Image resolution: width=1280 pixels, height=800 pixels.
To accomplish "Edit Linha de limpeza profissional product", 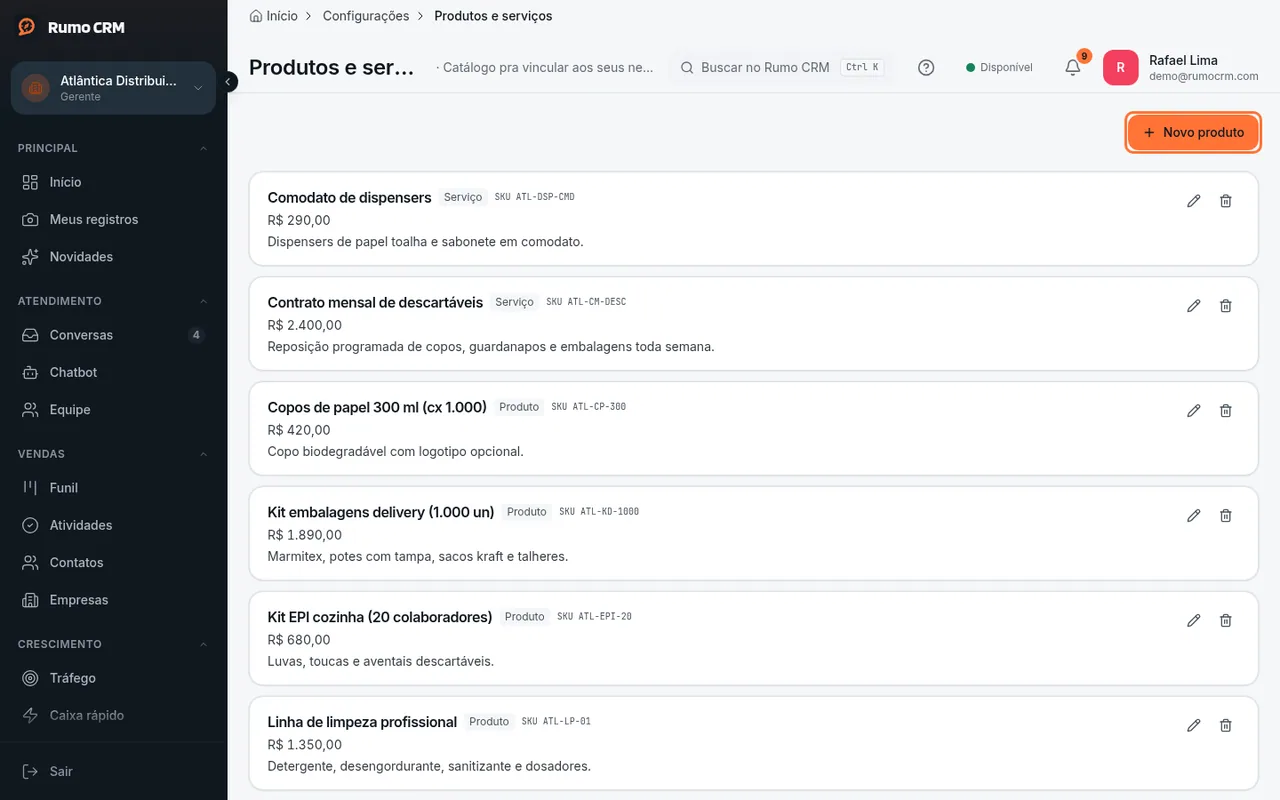I will (x=1193, y=726).
